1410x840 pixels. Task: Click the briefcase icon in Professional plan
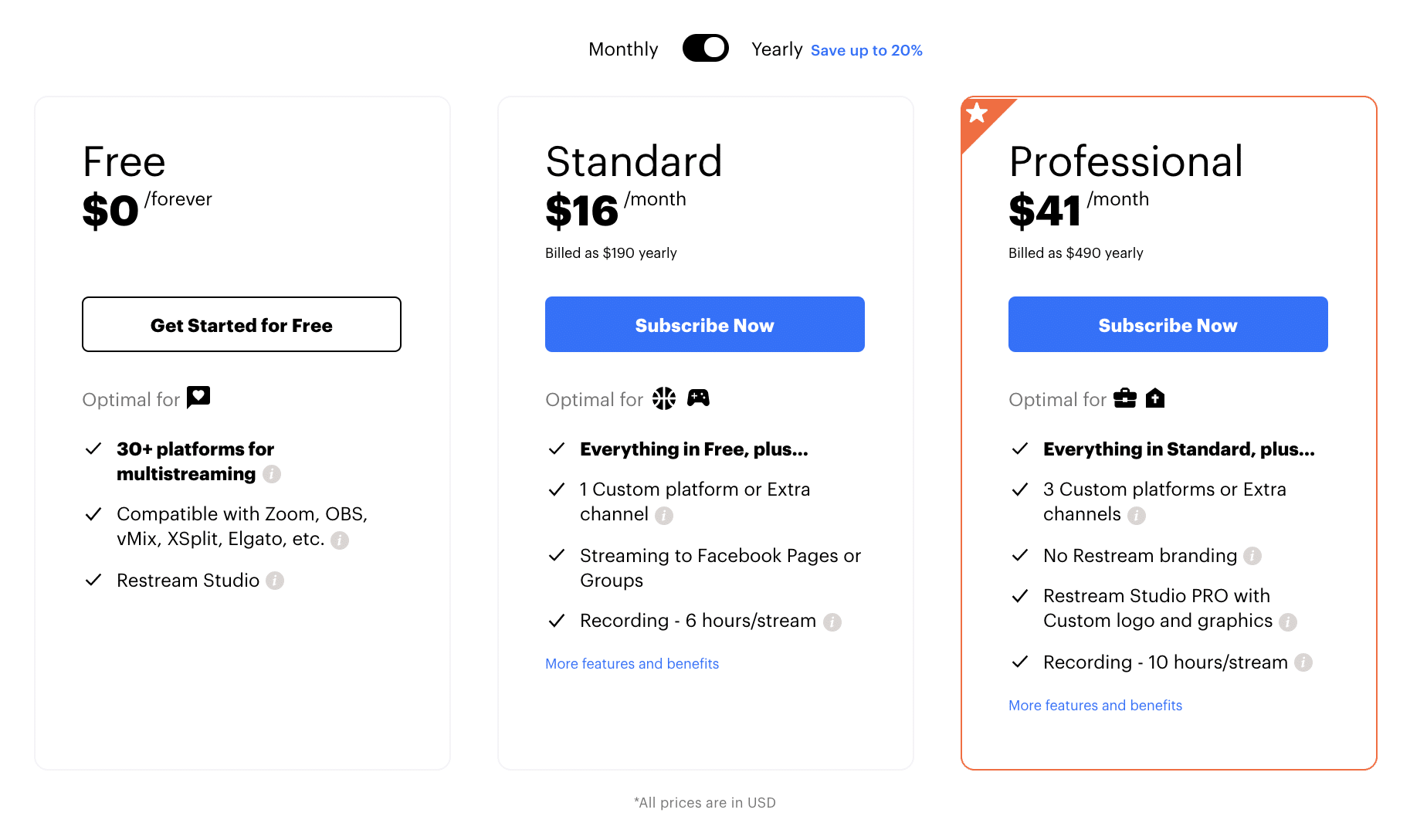click(1125, 398)
